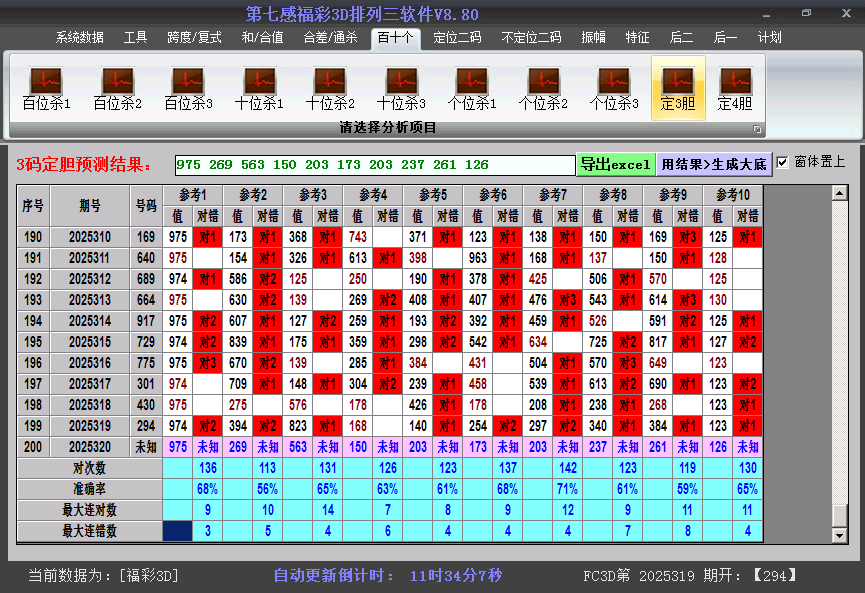Click the scrollbar up arrow
The image size is (865, 593).
point(839,192)
